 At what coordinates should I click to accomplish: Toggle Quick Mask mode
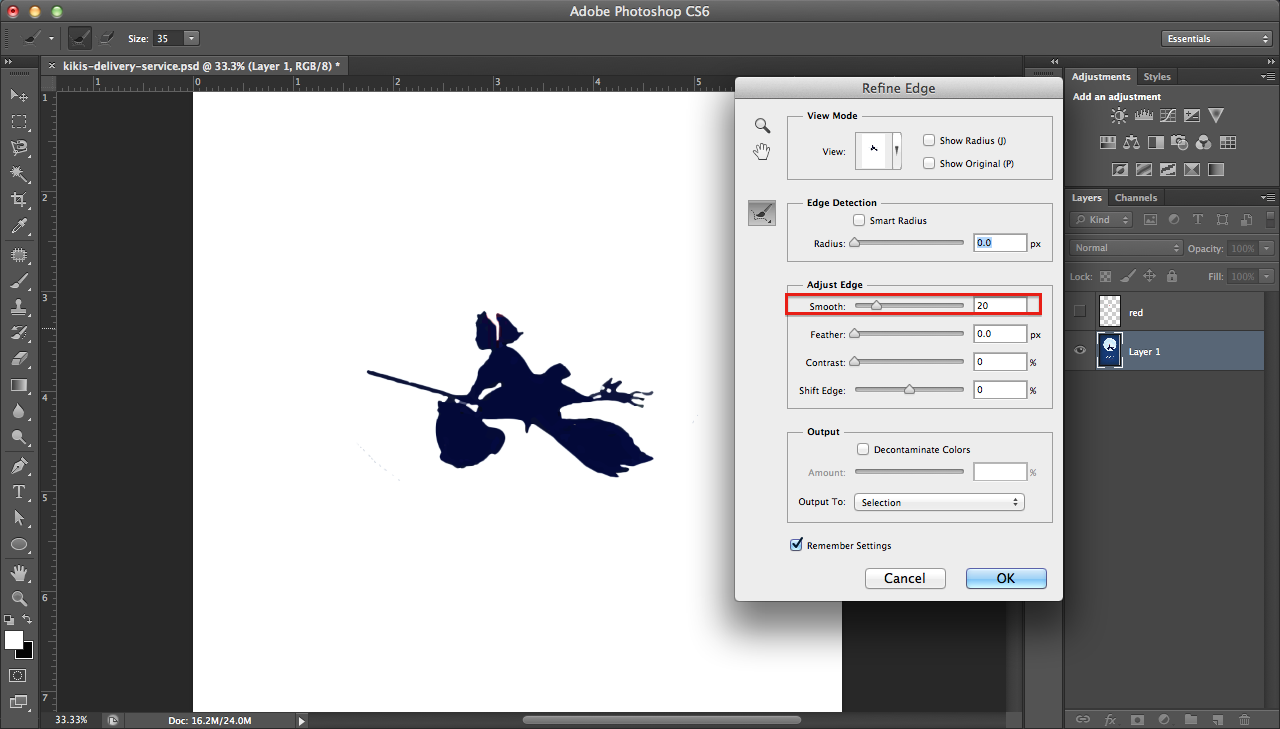pyautogui.click(x=19, y=676)
